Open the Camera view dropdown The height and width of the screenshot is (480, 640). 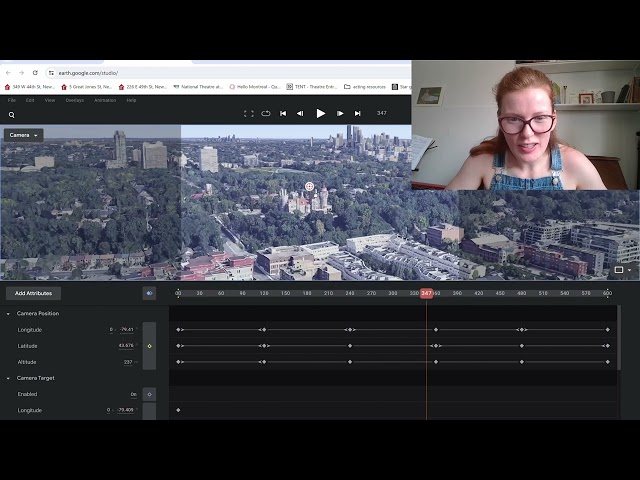click(24, 135)
